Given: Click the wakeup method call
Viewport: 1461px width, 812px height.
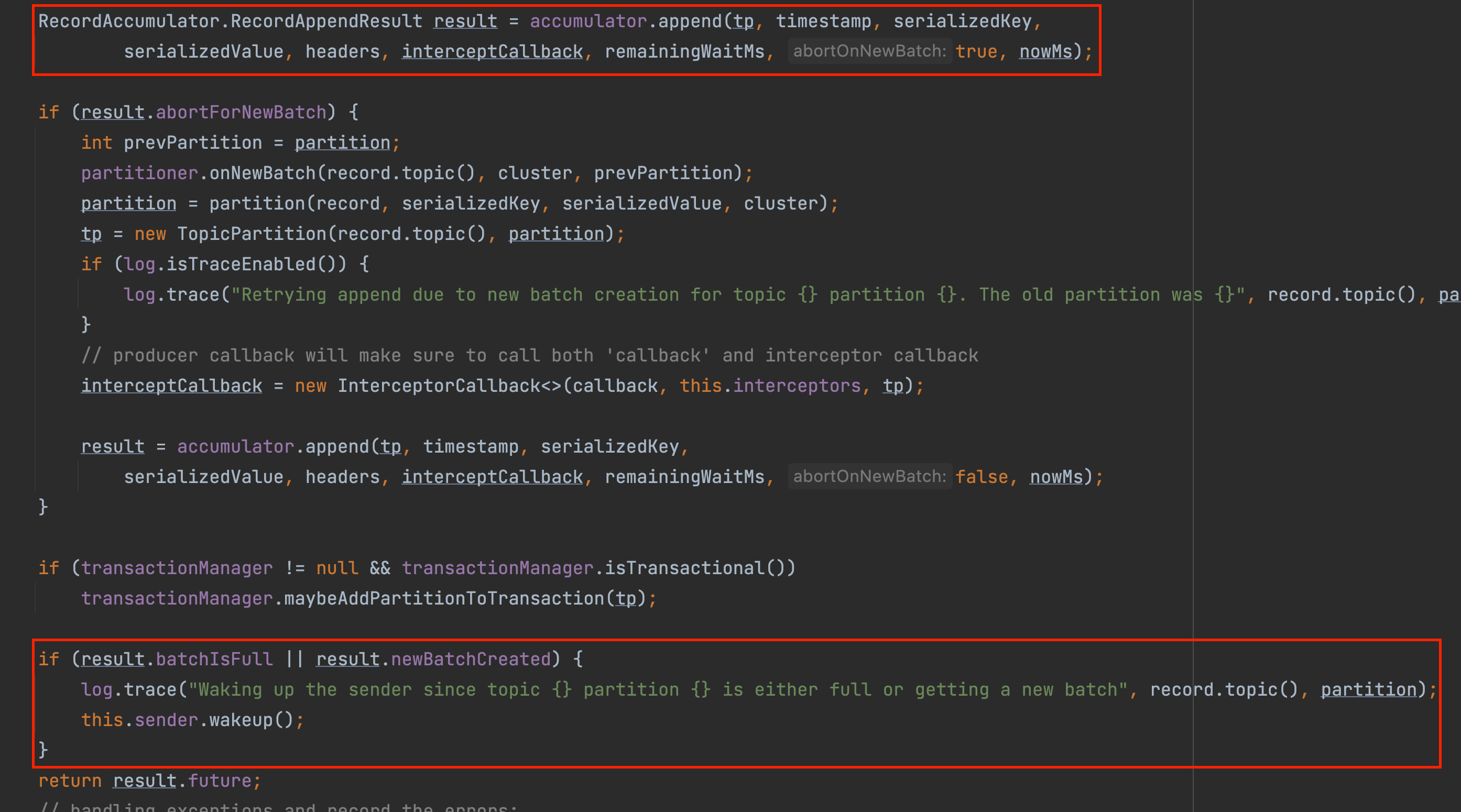Looking at the screenshot, I should 241,720.
